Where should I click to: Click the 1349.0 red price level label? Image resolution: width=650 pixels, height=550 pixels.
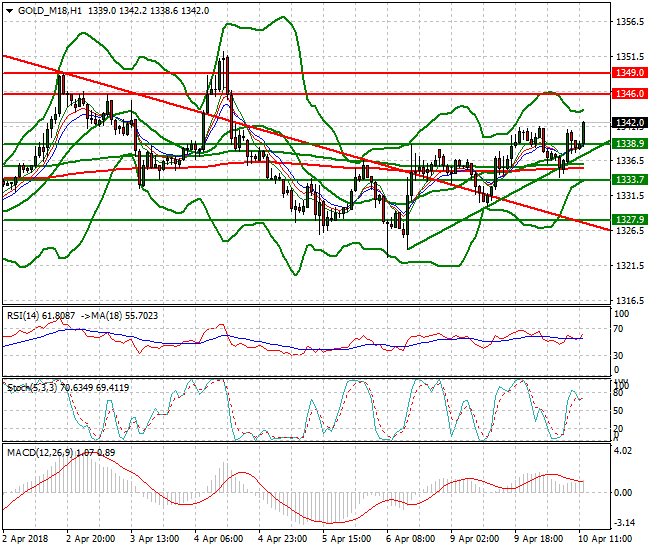(x=630, y=73)
